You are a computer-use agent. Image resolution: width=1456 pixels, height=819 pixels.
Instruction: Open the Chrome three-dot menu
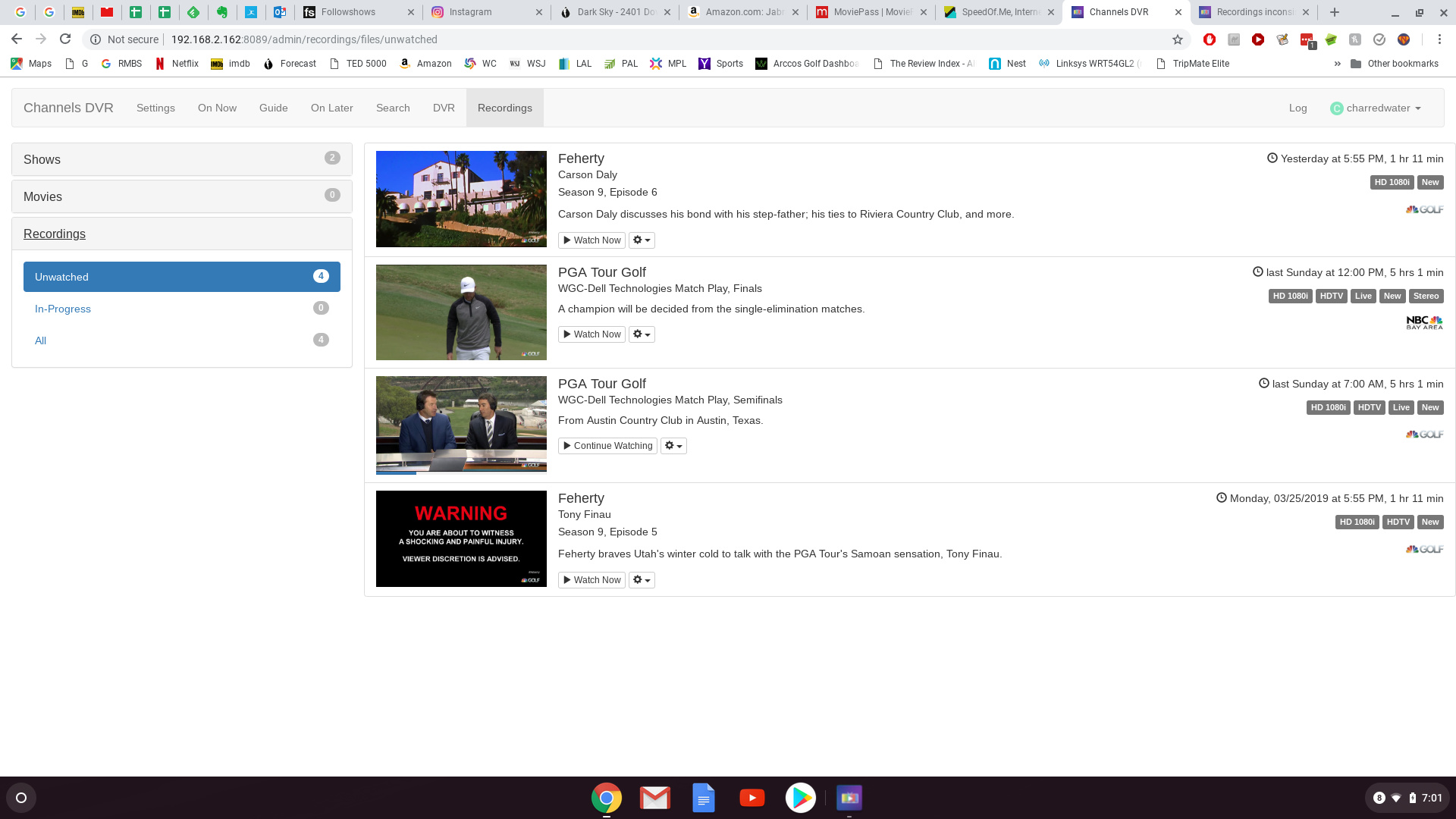[1439, 39]
